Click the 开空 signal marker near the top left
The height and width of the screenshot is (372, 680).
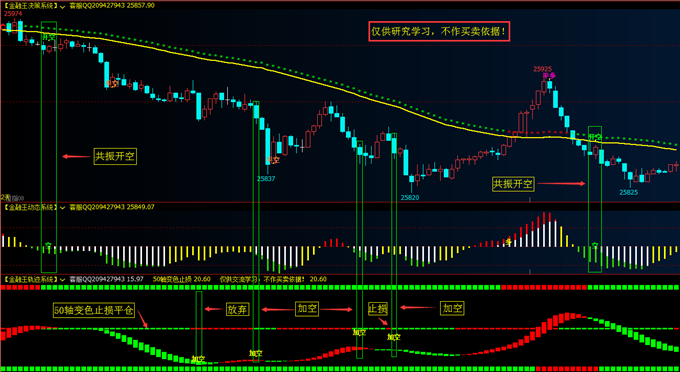coord(49,38)
